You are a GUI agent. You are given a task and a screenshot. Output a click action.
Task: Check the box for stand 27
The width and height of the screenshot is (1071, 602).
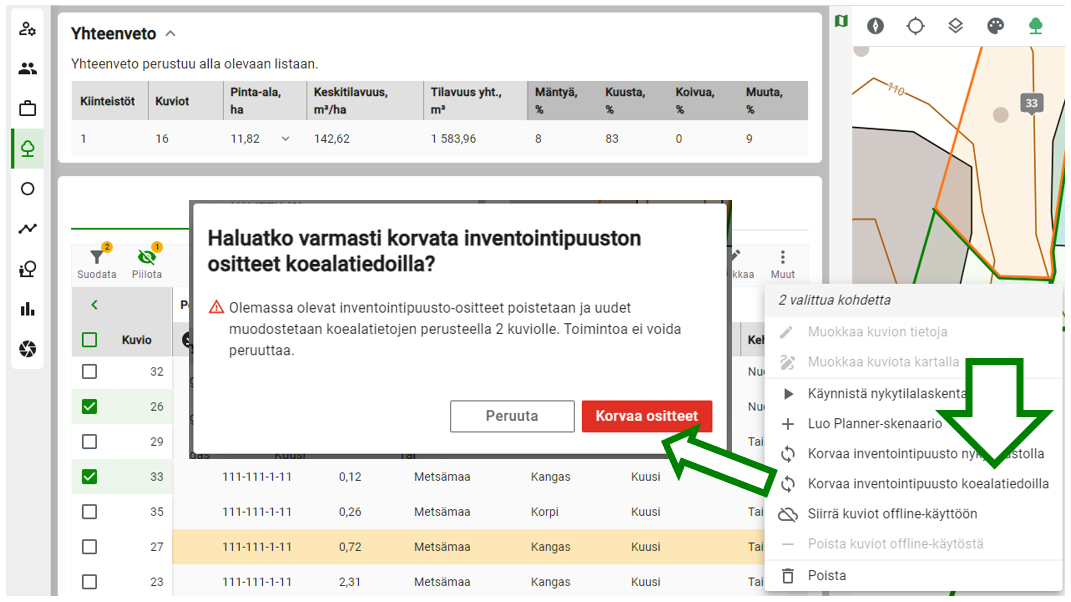[89, 547]
